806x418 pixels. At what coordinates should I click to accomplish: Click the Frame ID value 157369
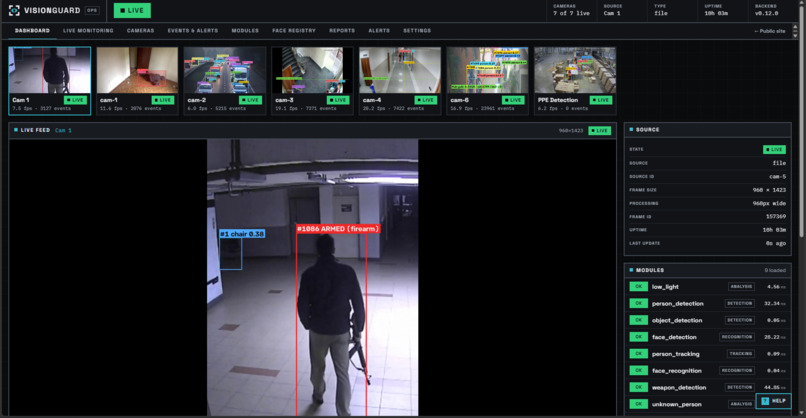point(776,216)
